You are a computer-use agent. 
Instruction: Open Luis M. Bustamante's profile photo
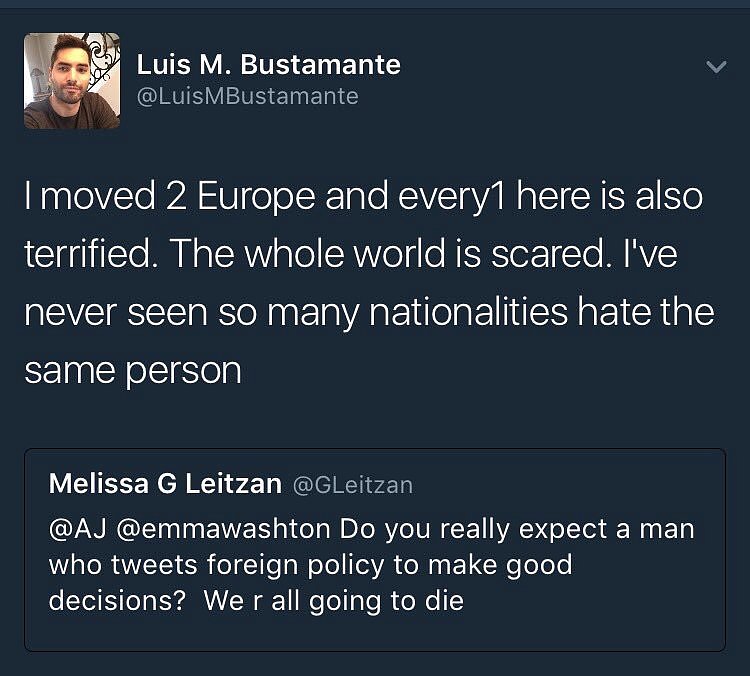tap(72, 81)
